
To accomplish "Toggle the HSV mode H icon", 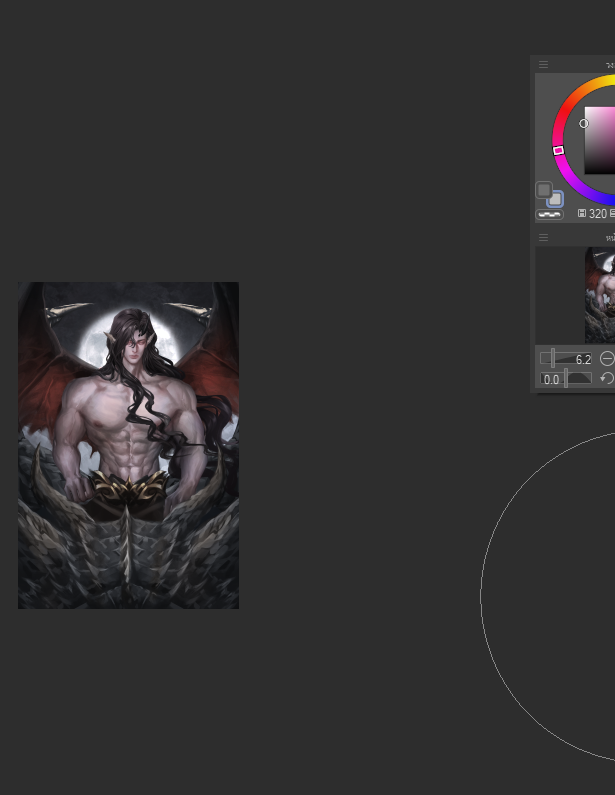I will (x=582, y=213).
